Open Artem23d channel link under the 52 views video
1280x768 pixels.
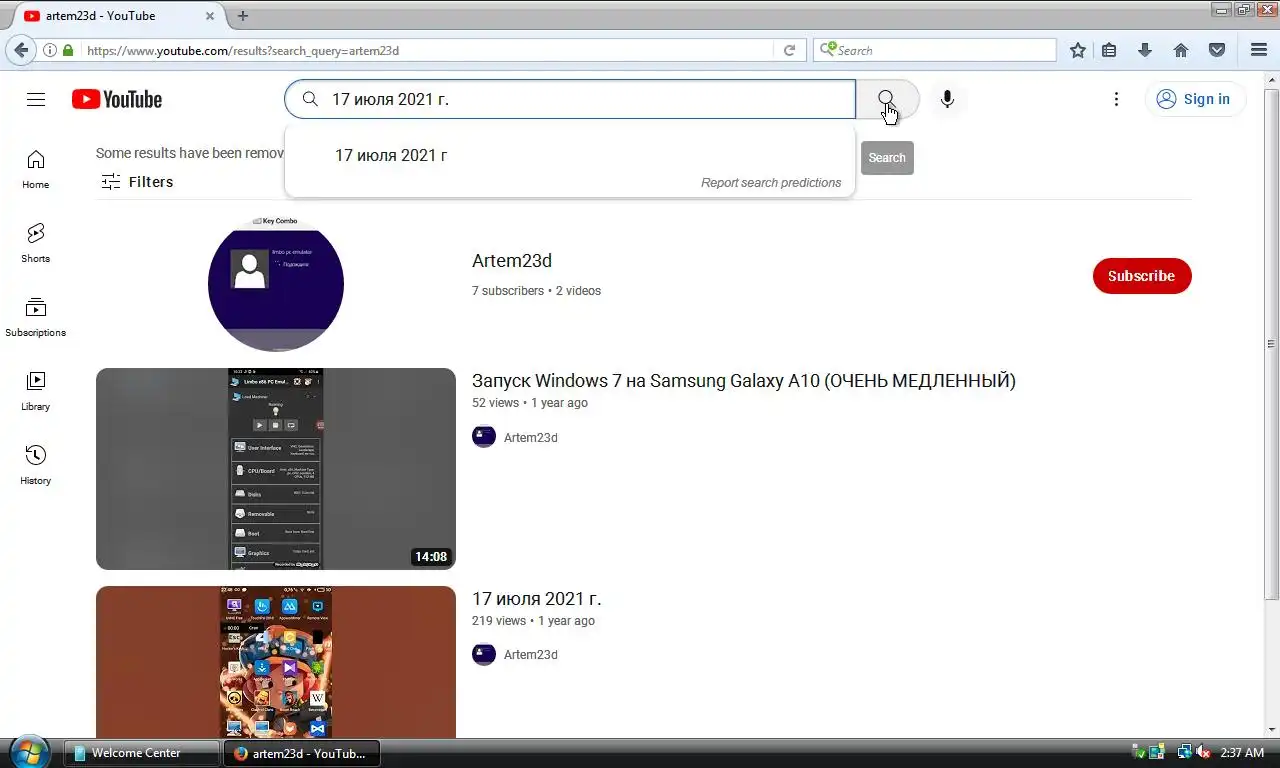(531, 438)
